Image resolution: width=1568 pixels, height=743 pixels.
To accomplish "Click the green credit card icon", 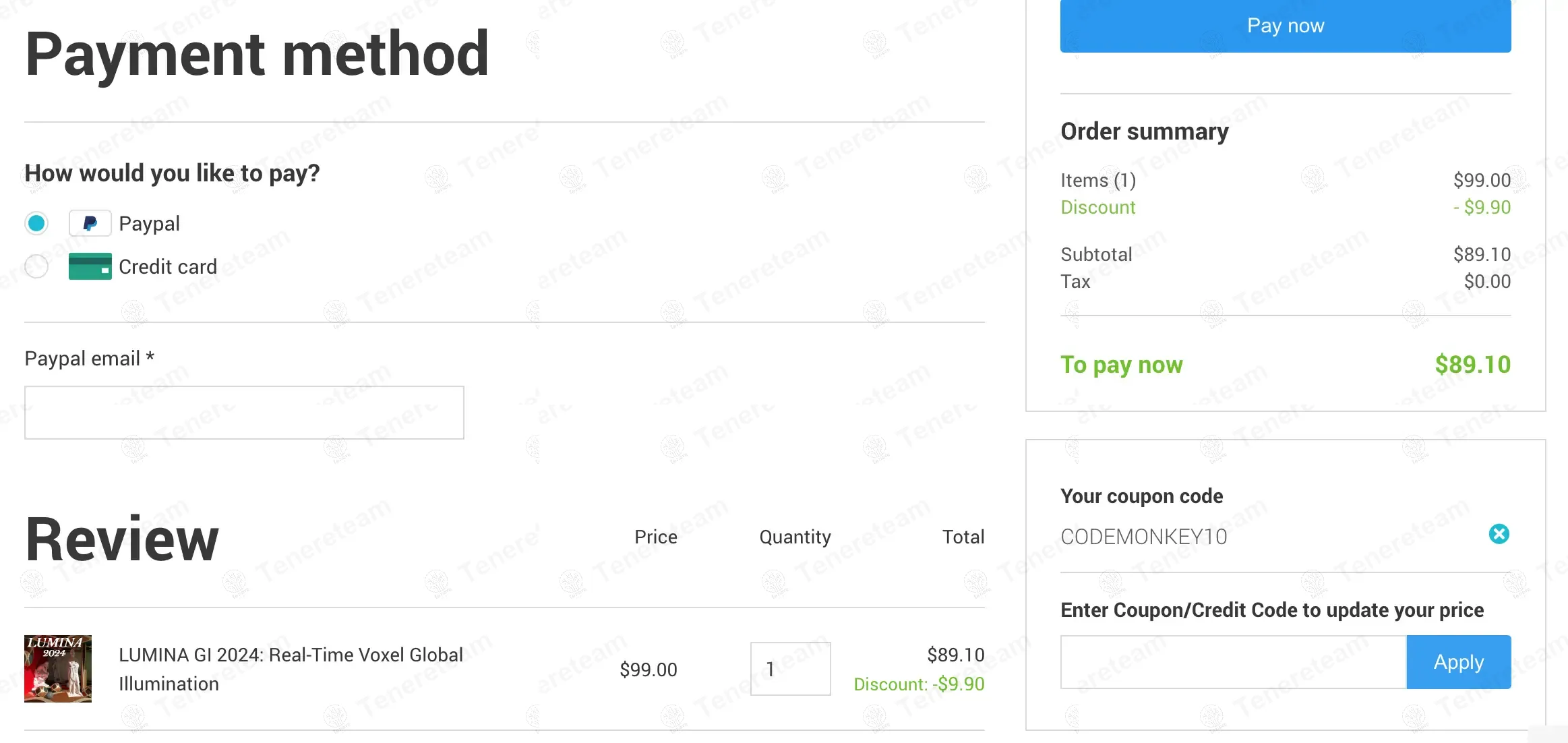I will tap(90, 266).
